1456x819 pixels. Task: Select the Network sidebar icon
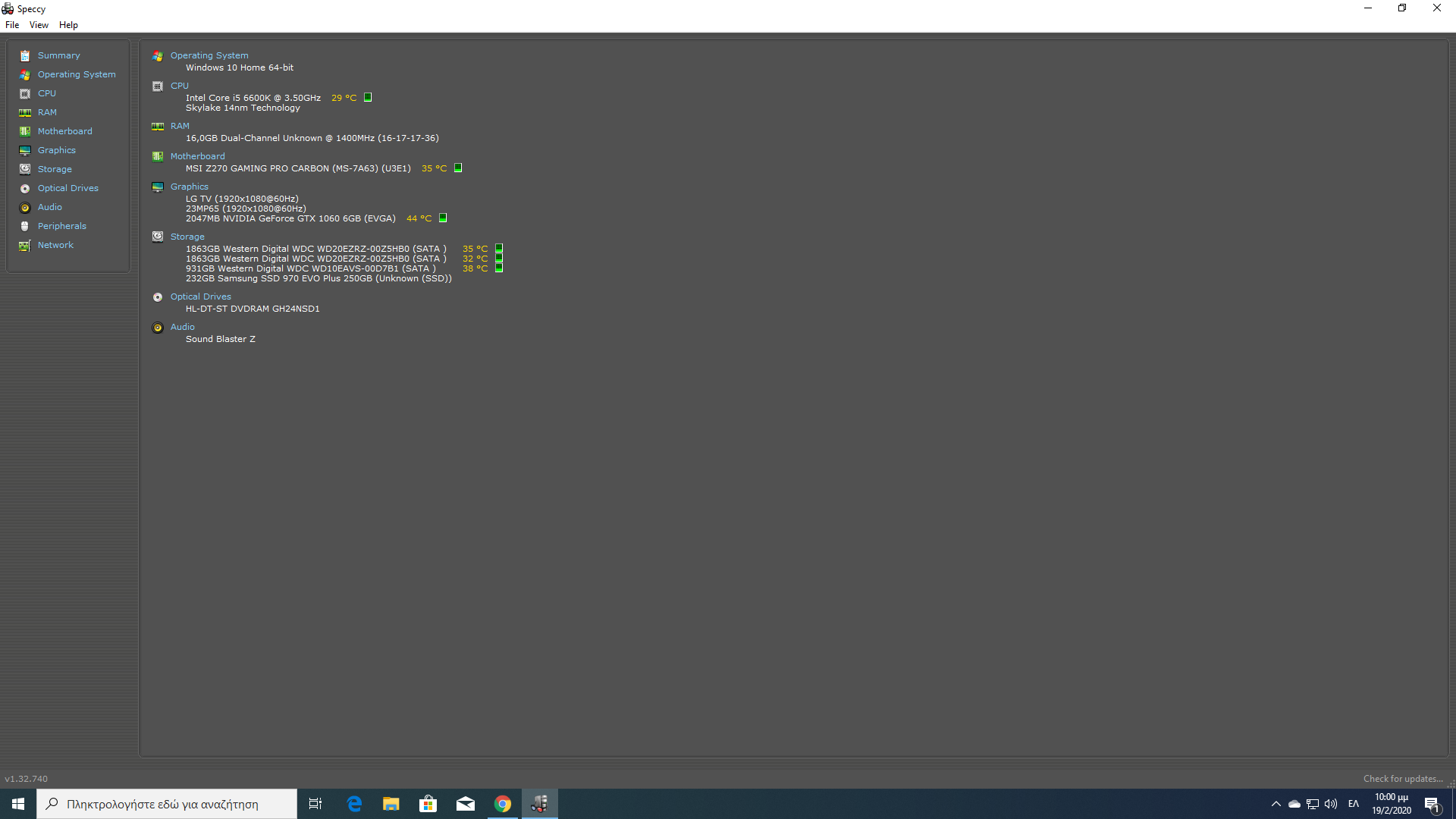[25, 246]
